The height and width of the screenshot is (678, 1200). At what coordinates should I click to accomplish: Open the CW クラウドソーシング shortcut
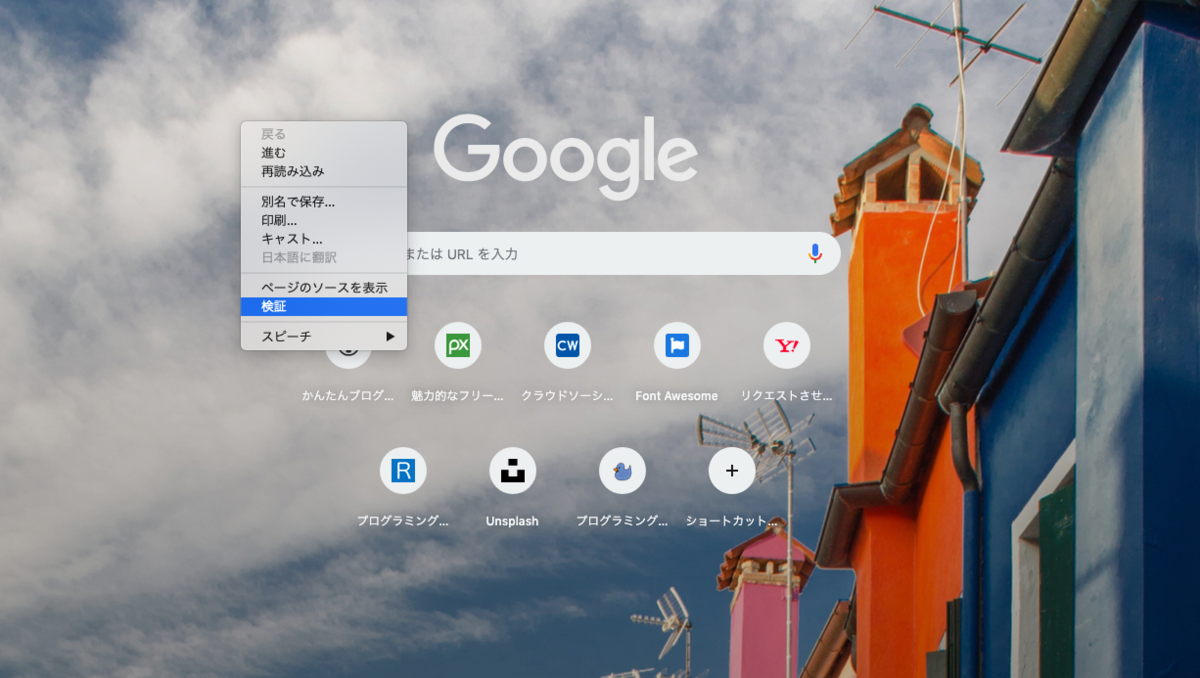(x=567, y=345)
